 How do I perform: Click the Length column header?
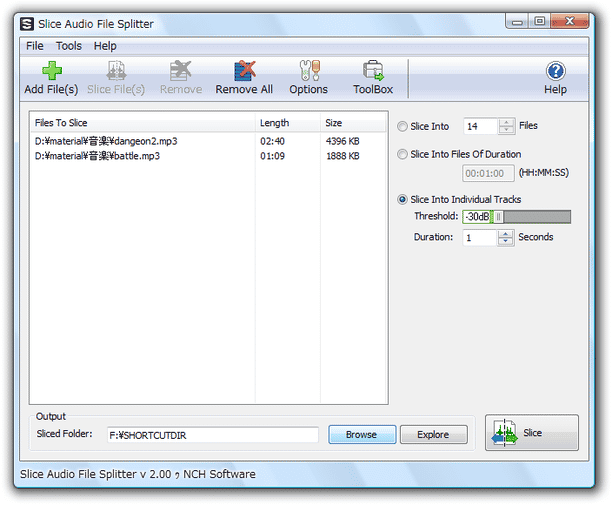pos(288,123)
